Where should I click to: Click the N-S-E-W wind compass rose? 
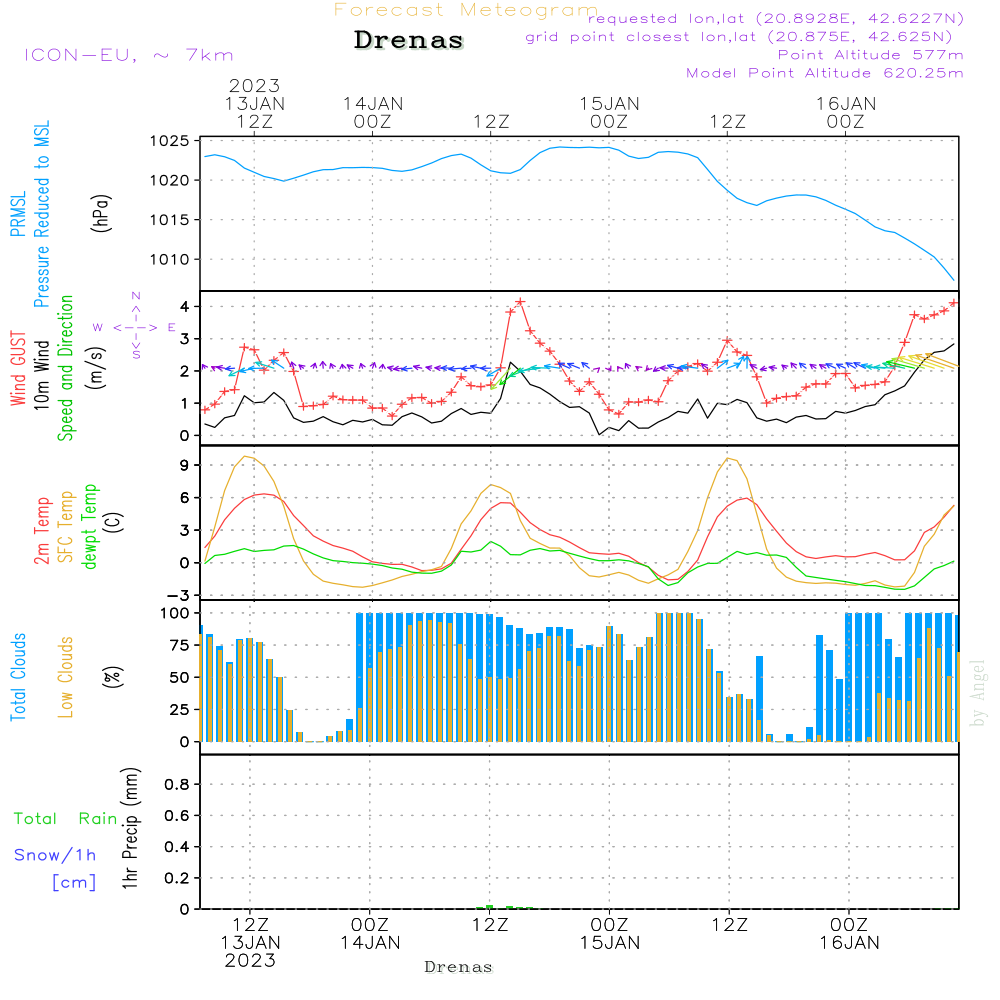click(x=135, y=326)
